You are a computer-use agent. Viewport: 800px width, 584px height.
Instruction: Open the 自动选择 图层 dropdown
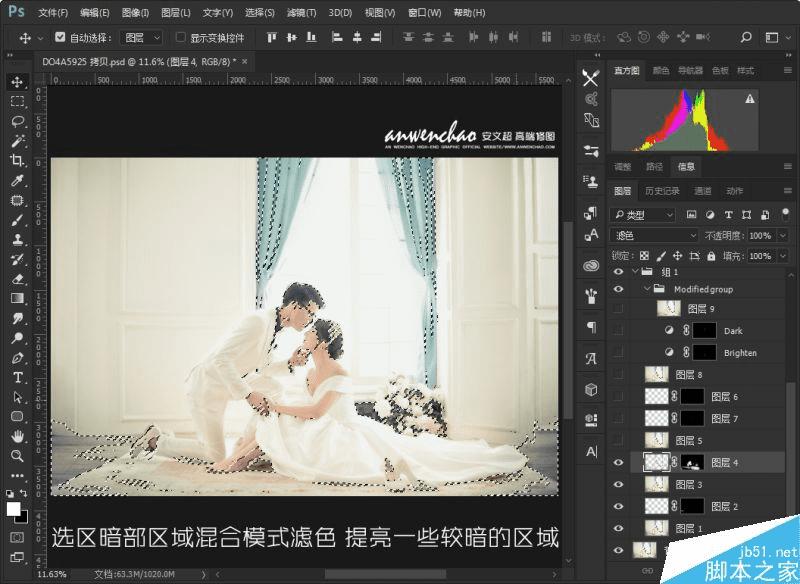tap(142, 37)
